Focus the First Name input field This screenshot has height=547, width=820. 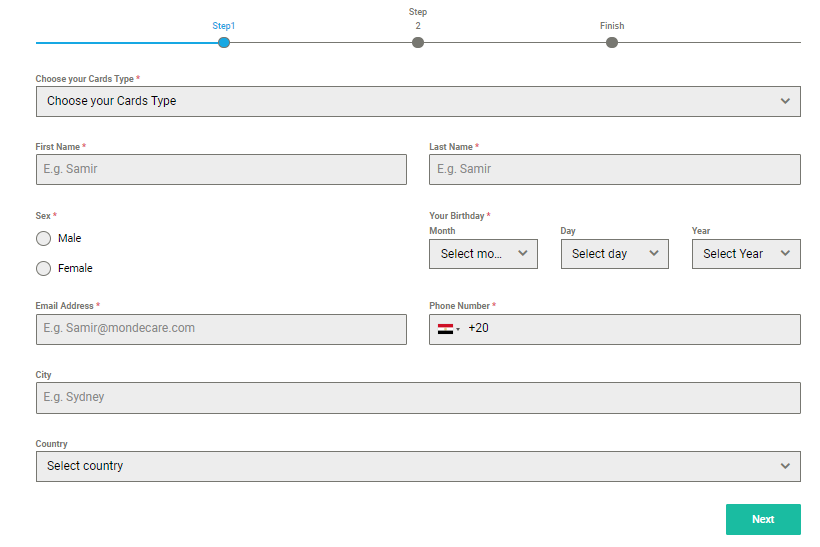tap(221, 169)
